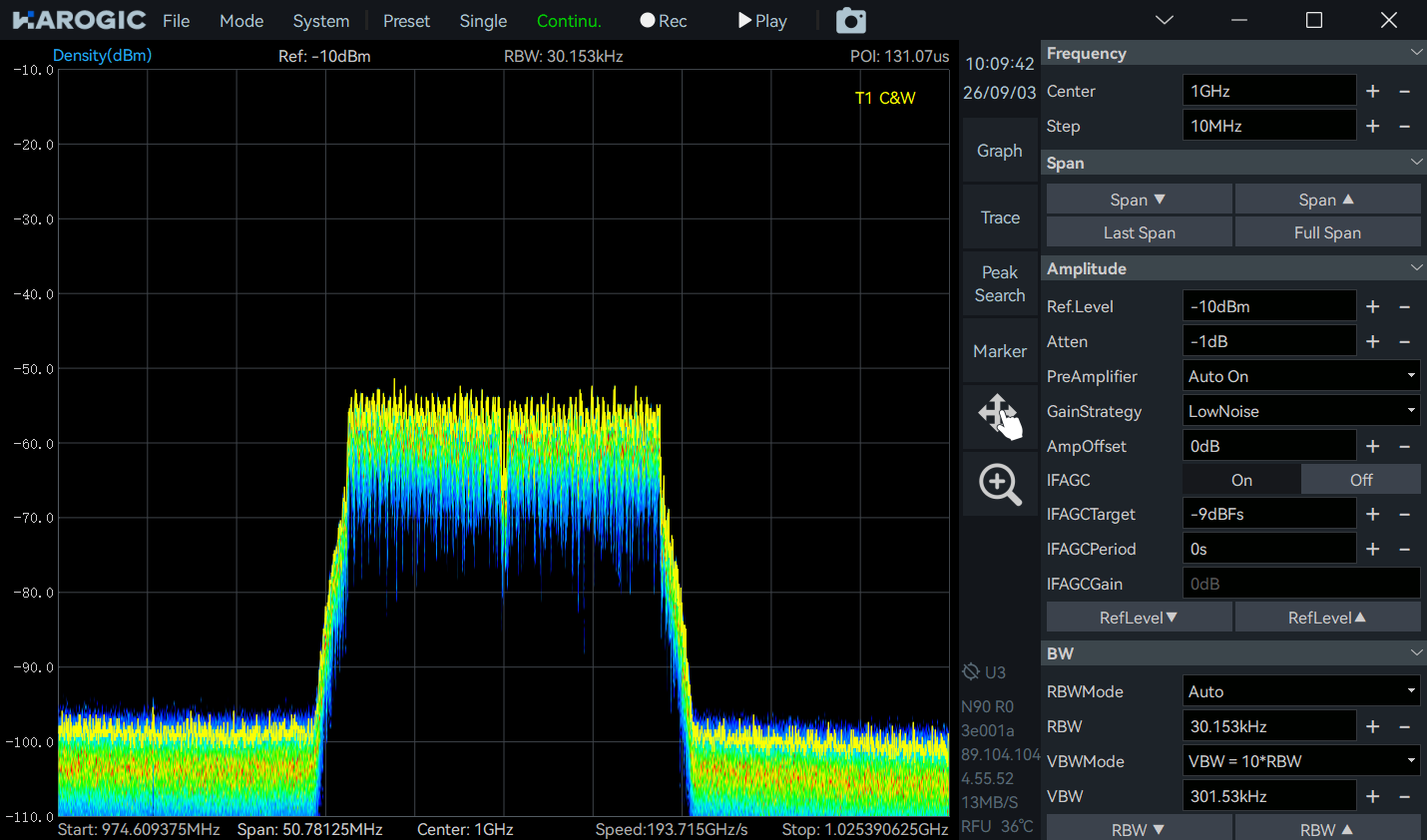Decrease VBW with minus
Image resolution: width=1427 pixels, height=840 pixels.
(x=1405, y=796)
